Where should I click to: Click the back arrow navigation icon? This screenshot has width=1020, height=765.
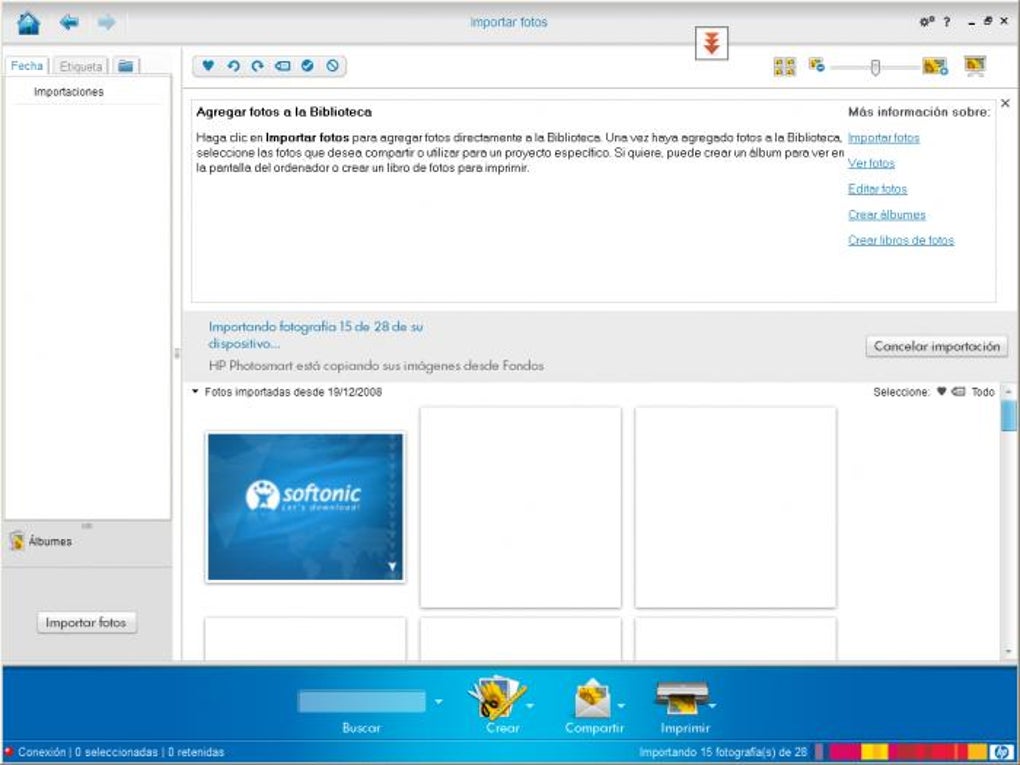(69, 23)
